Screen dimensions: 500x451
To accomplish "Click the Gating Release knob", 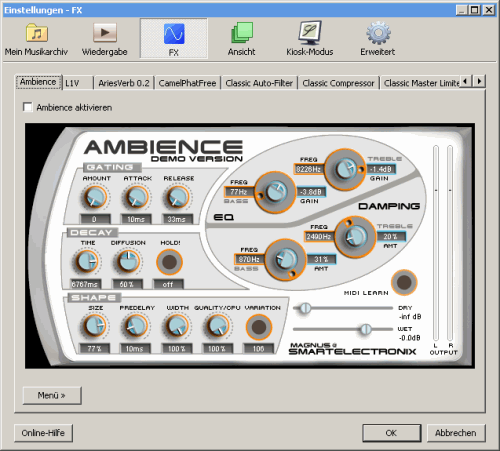I will coord(178,197).
